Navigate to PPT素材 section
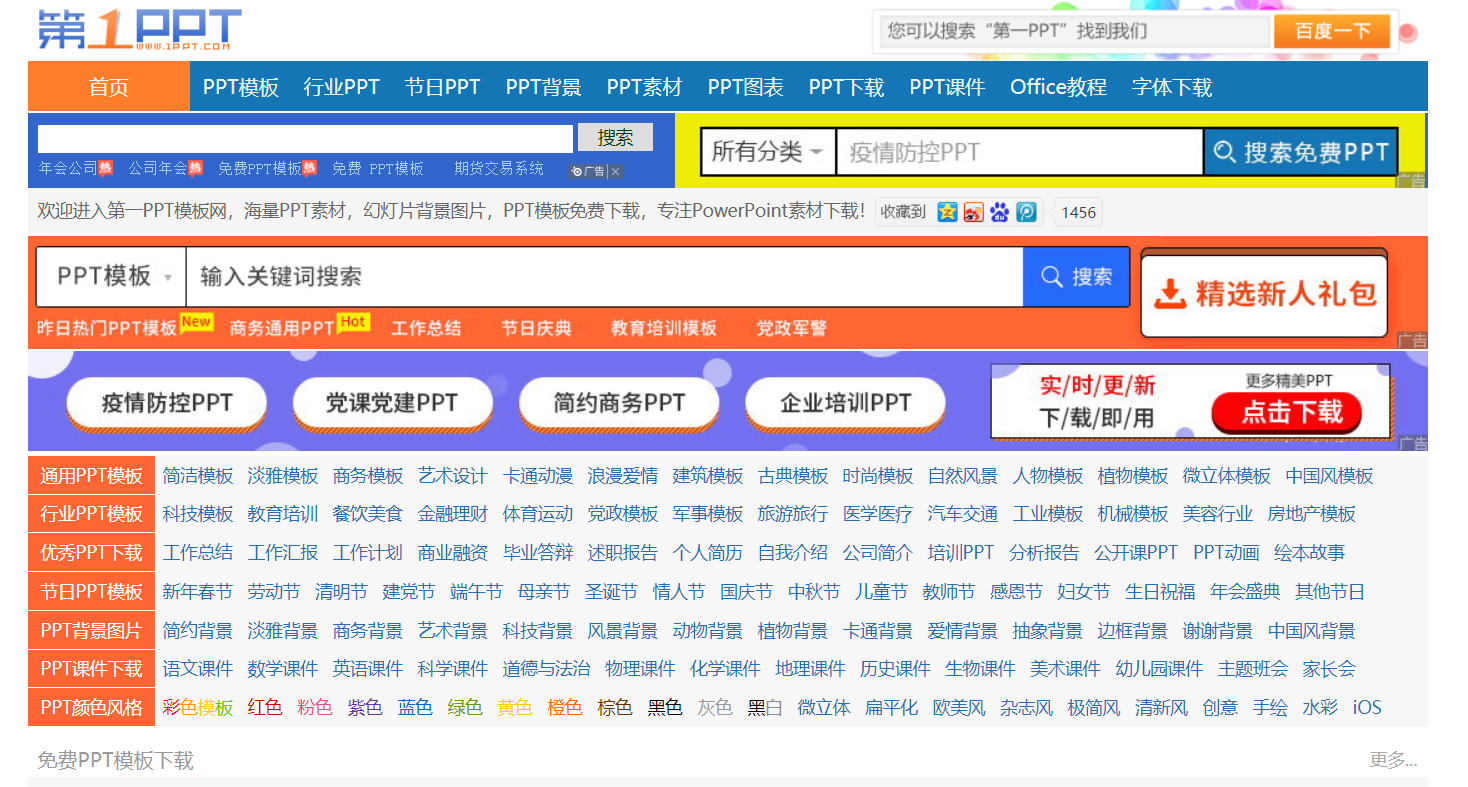This screenshot has width=1468, height=787. click(x=645, y=87)
